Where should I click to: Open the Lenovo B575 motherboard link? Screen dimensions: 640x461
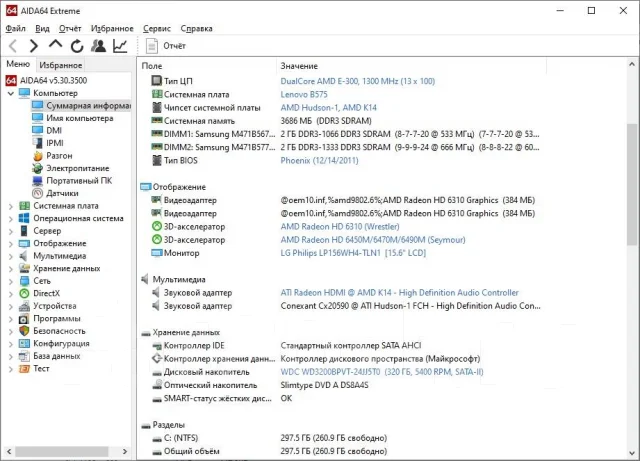(304, 94)
